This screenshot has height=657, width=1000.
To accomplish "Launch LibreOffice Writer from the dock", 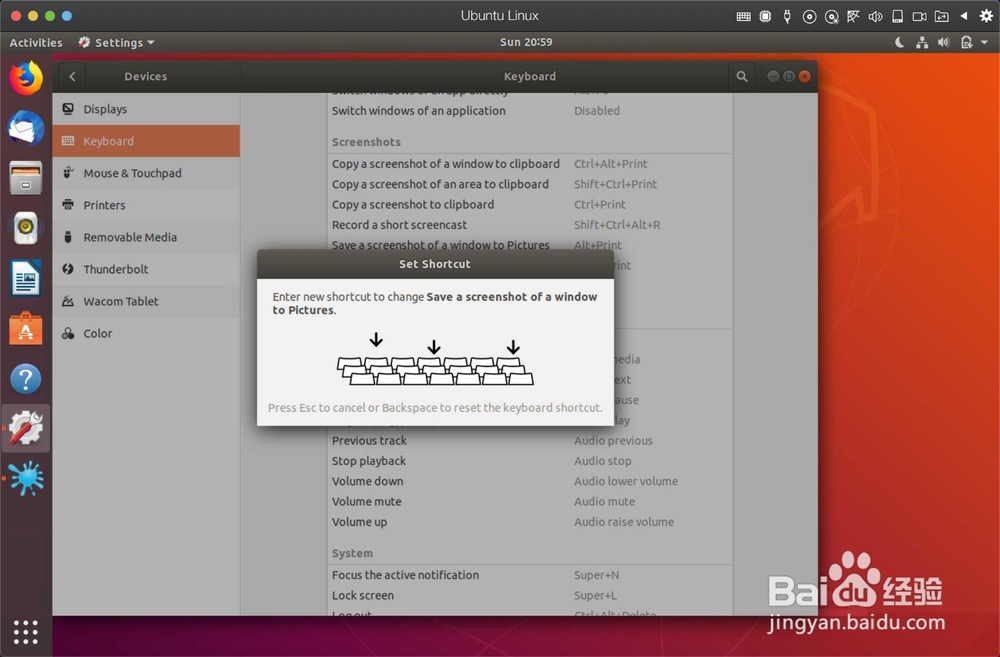I will [26, 278].
